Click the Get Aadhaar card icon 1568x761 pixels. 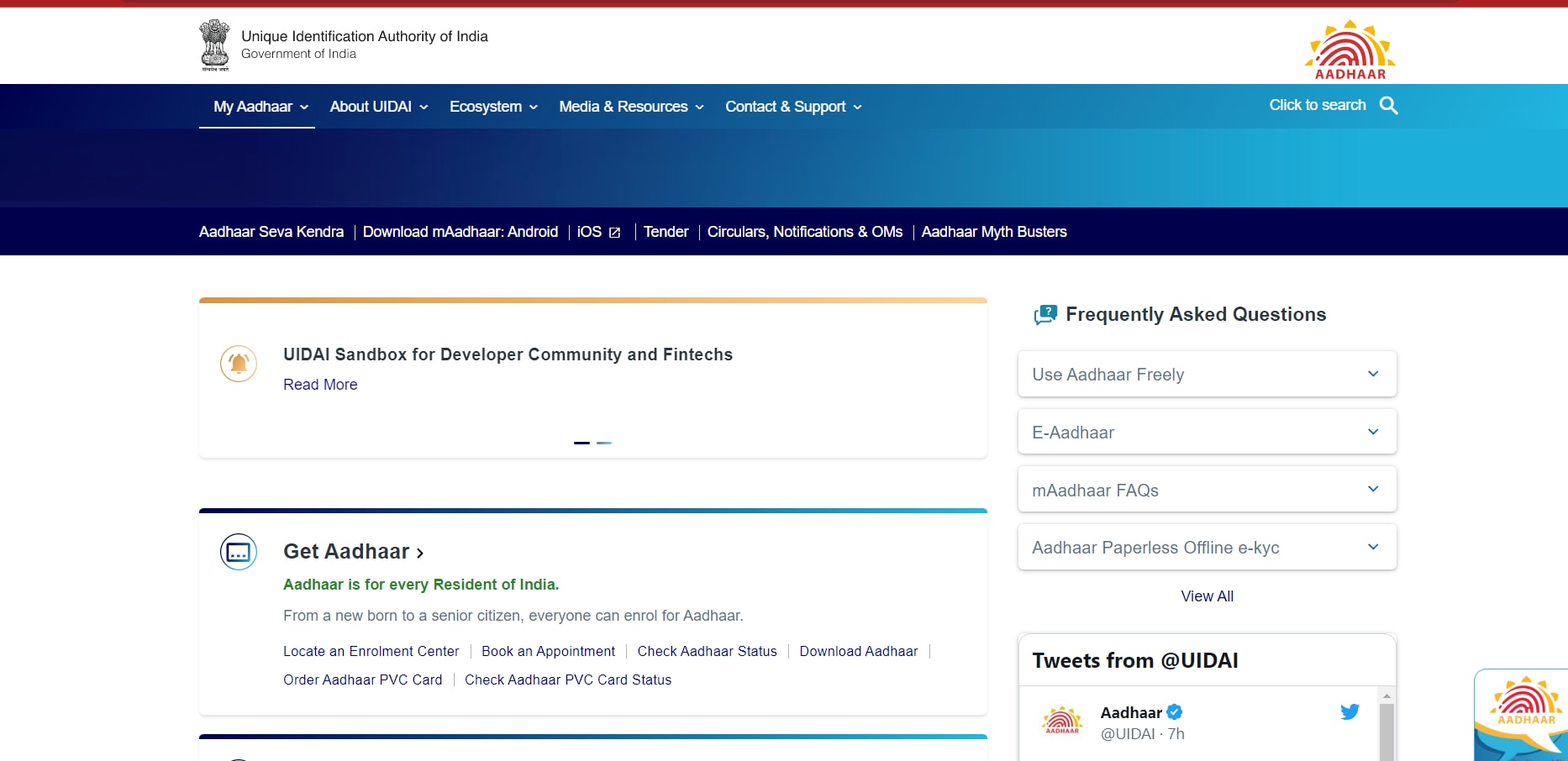tap(239, 552)
